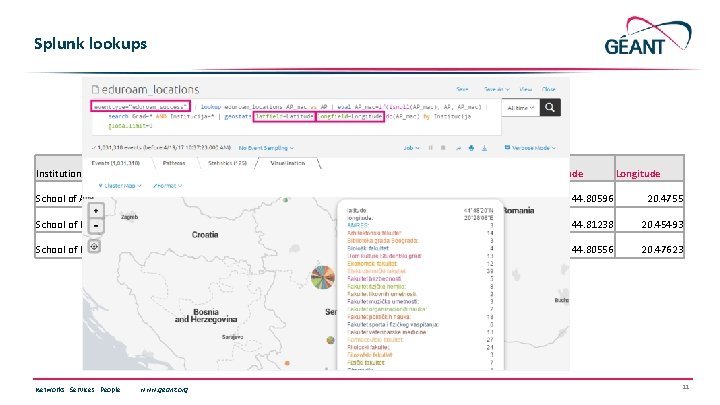The height and width of the screenshot is (405, 720).
Task: Click latitude cell 44.80596
Action: point(592,198)
